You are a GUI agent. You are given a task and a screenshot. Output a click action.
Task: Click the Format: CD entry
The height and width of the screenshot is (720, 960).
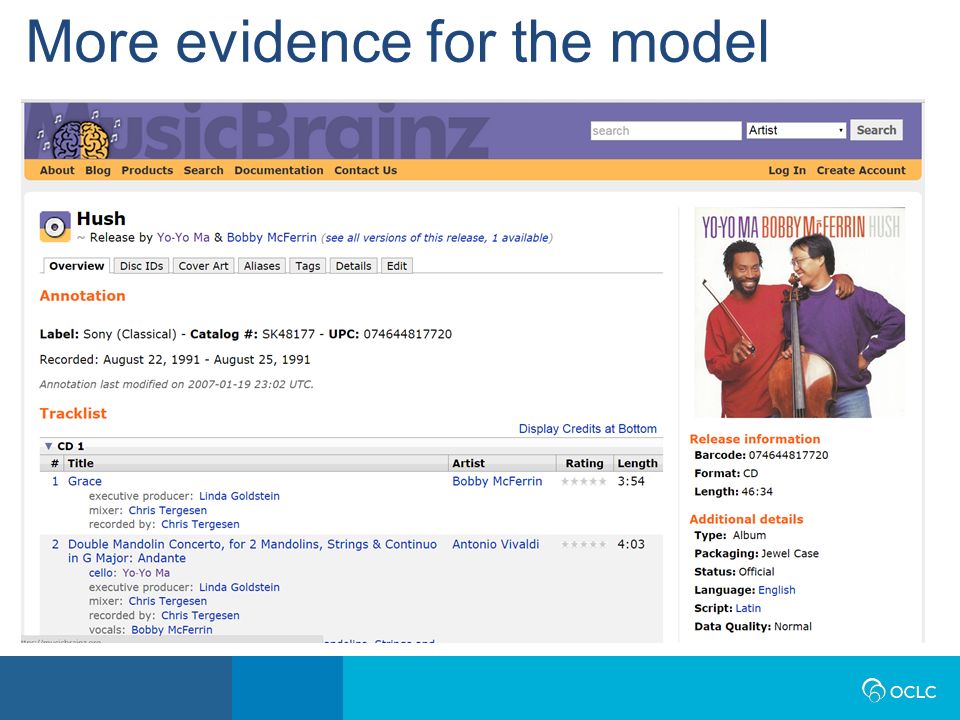tap(726, 473)
